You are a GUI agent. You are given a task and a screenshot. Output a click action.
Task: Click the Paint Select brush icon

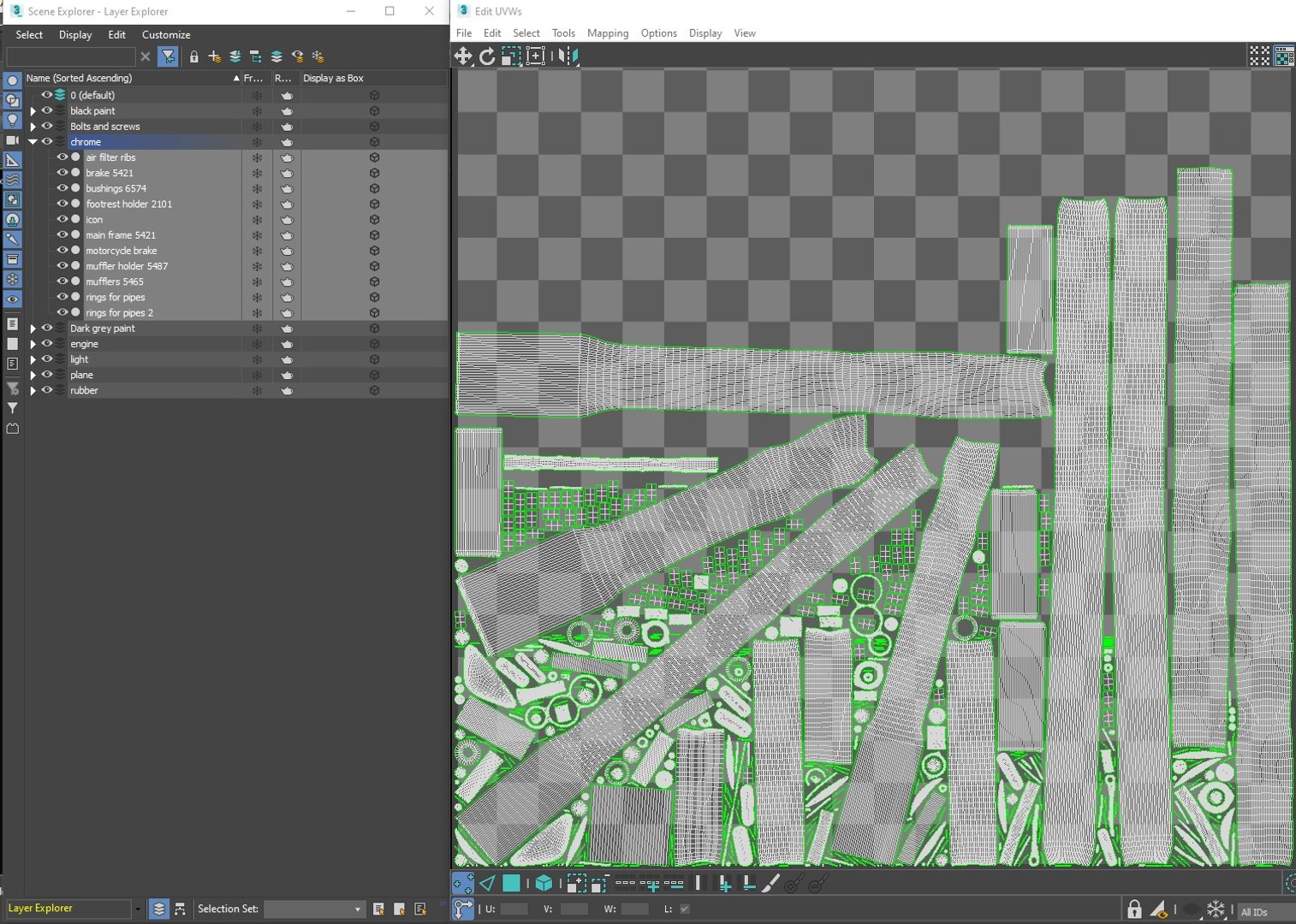[770, 883]
